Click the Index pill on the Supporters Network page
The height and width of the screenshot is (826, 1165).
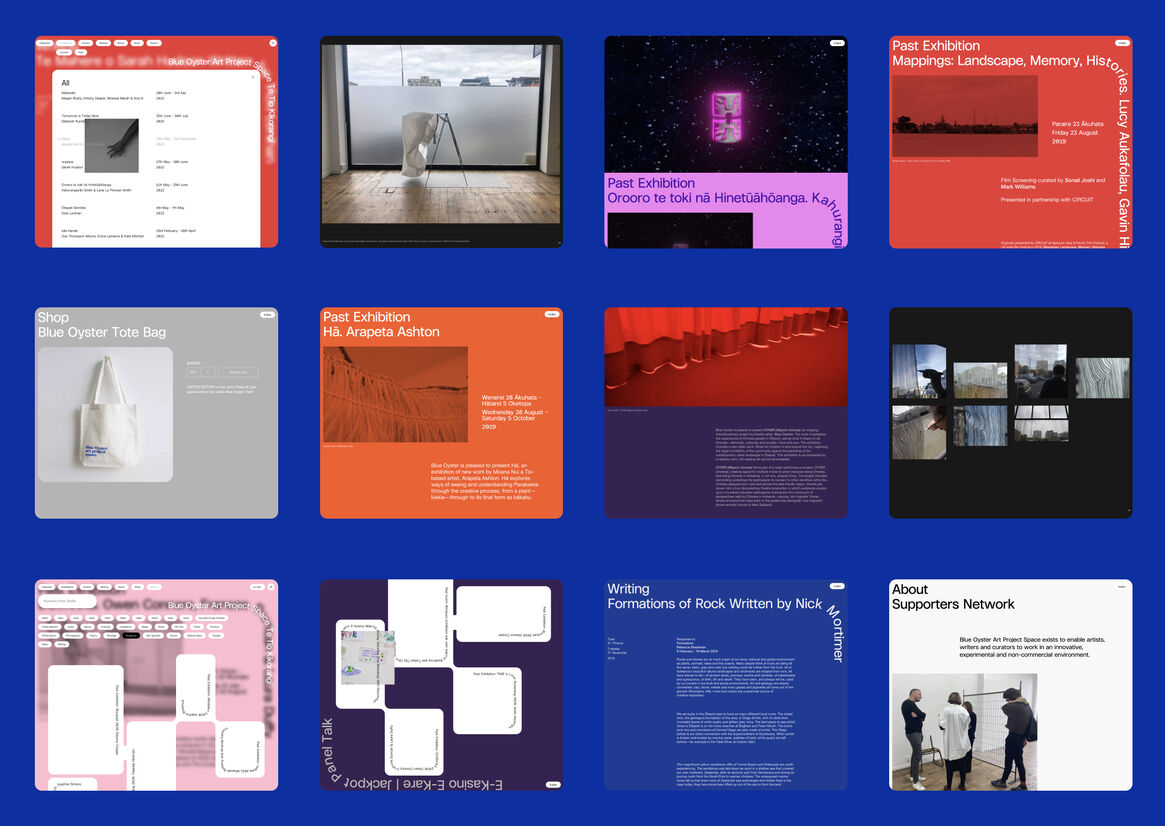(1122, 587)
